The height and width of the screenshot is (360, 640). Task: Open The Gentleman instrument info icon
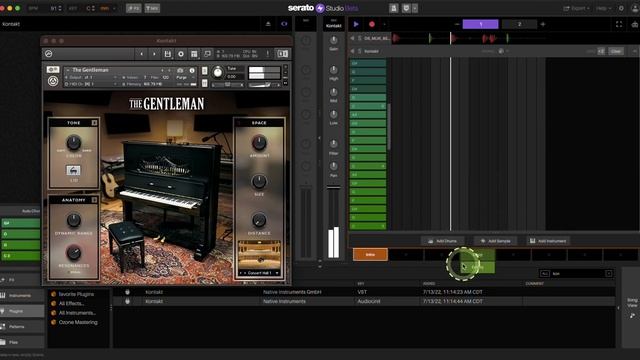point(192,71)
